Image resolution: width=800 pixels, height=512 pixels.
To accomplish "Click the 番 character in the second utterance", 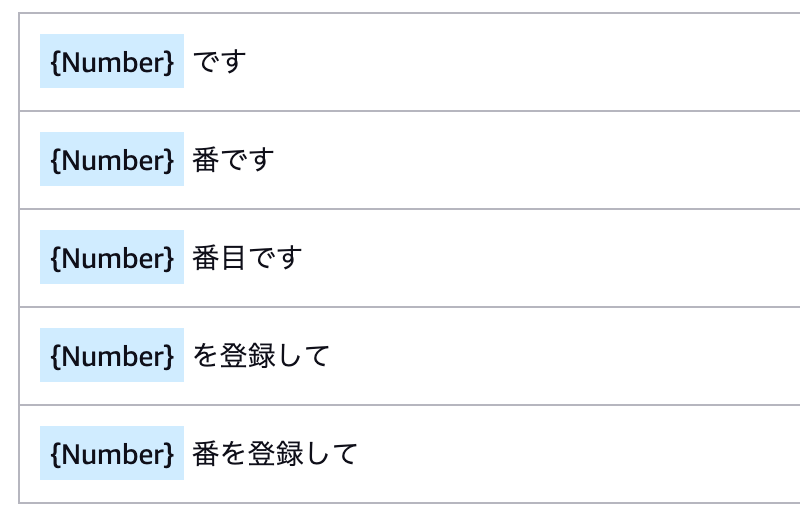I will pos(206,160).
